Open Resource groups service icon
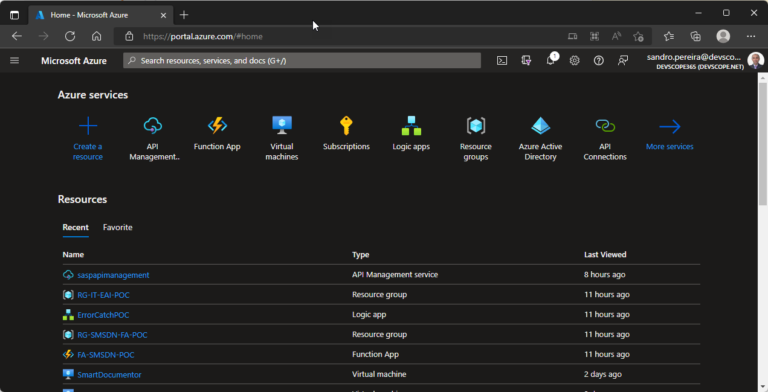The height and width of the screenshot is (392, 768). (476, 126)
